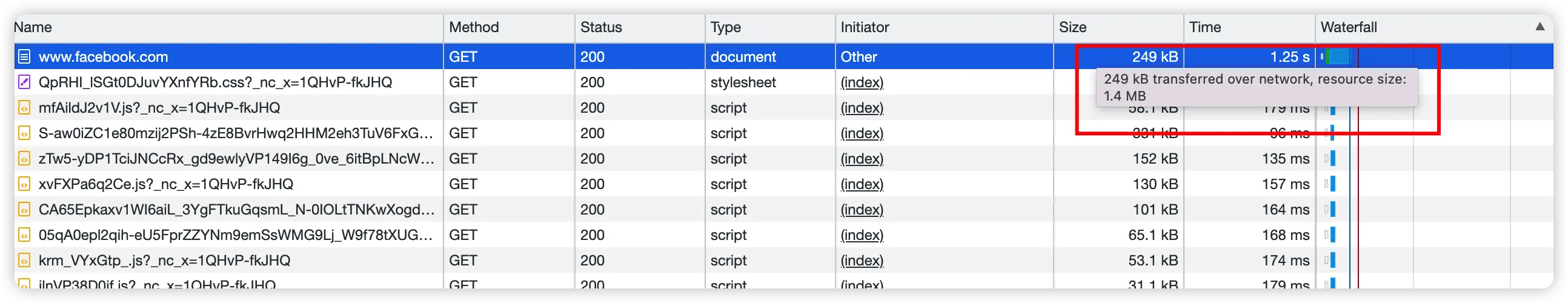
Task: Open (index) initiator link for krm_VYxGtp_.js
Action: pos(862,261)
